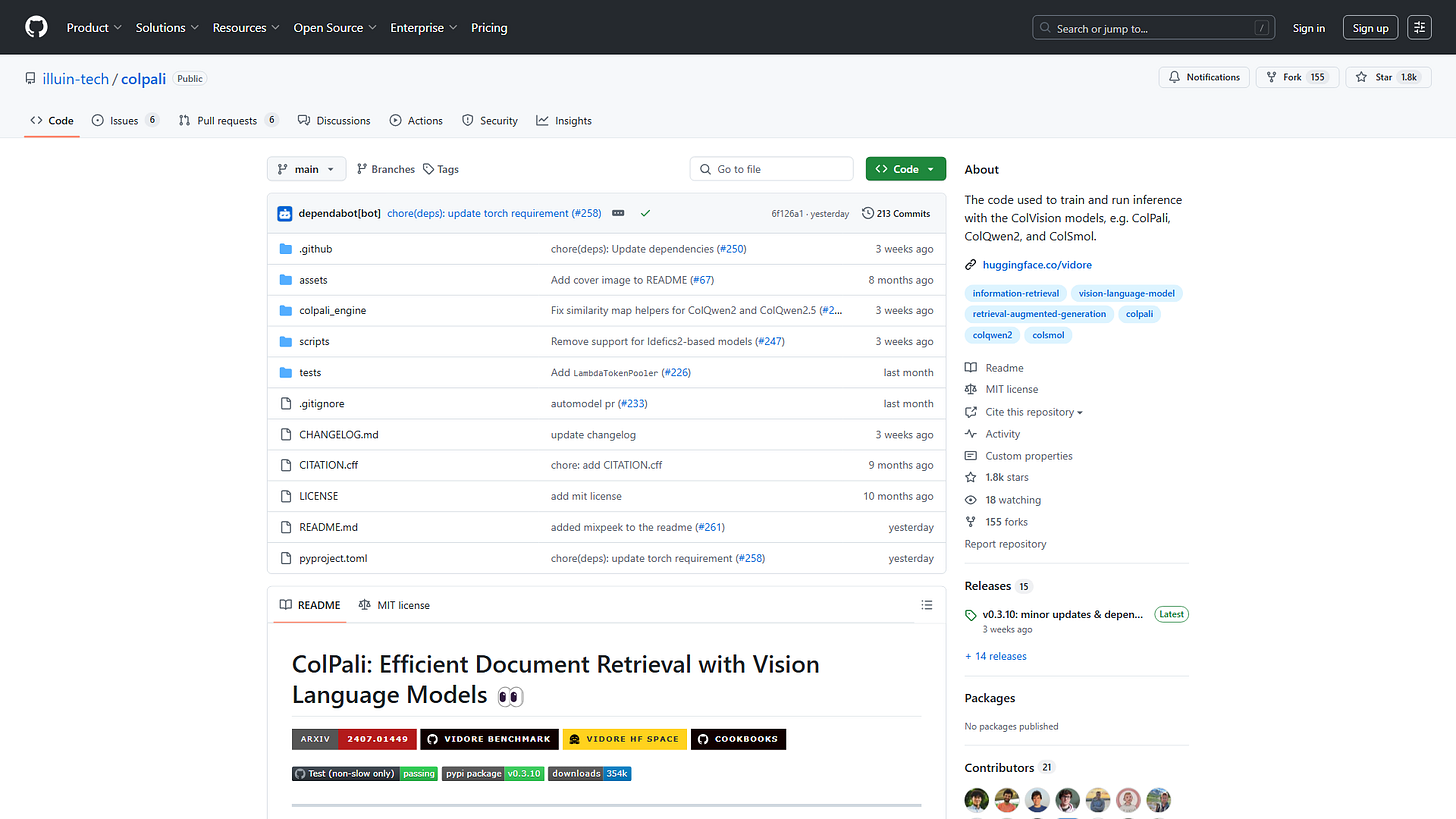1456x819 pixels.
Task: Open the colpali_engine folder
Action: click(333, 311)
